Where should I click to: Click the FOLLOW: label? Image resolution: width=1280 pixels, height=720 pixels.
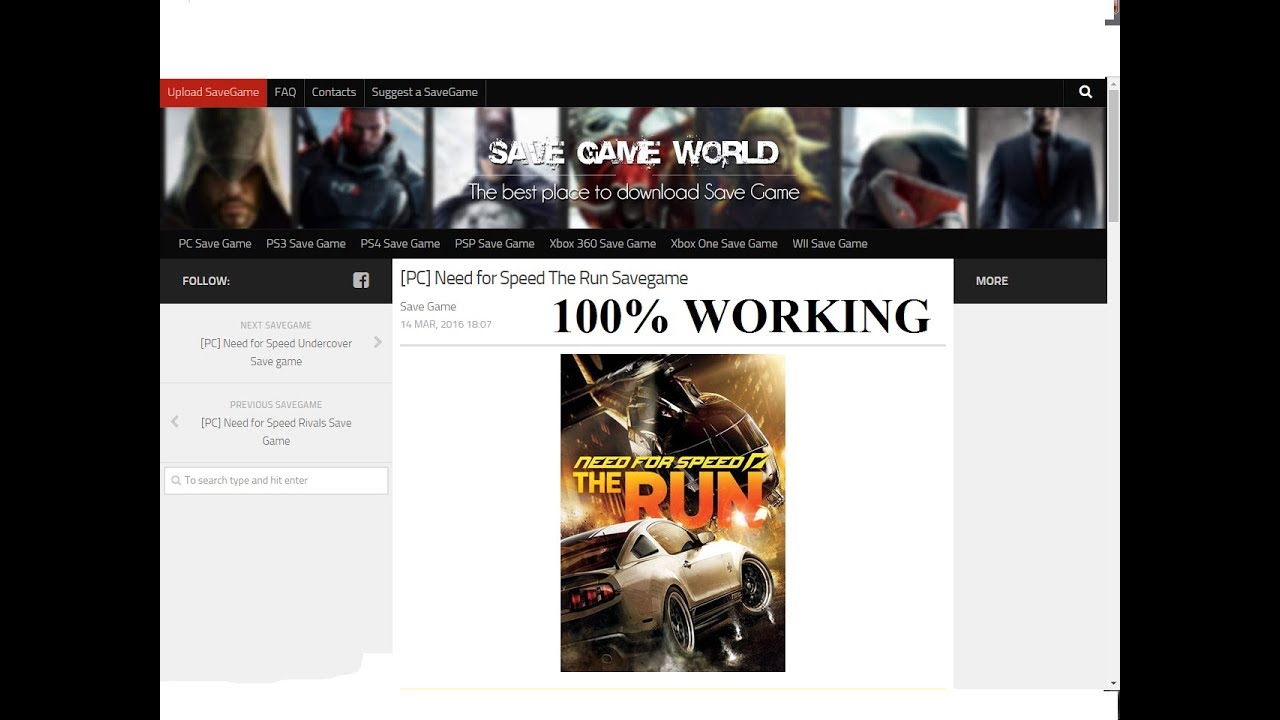point(206,281)
